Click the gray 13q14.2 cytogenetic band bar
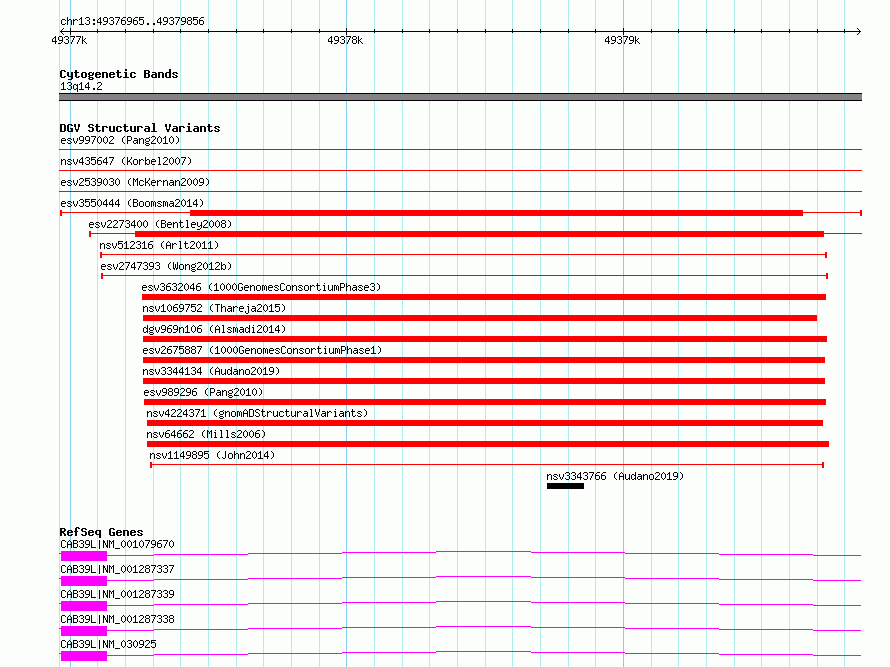The height and width of the screenshot is (667, 890). (x=460, y=97)
